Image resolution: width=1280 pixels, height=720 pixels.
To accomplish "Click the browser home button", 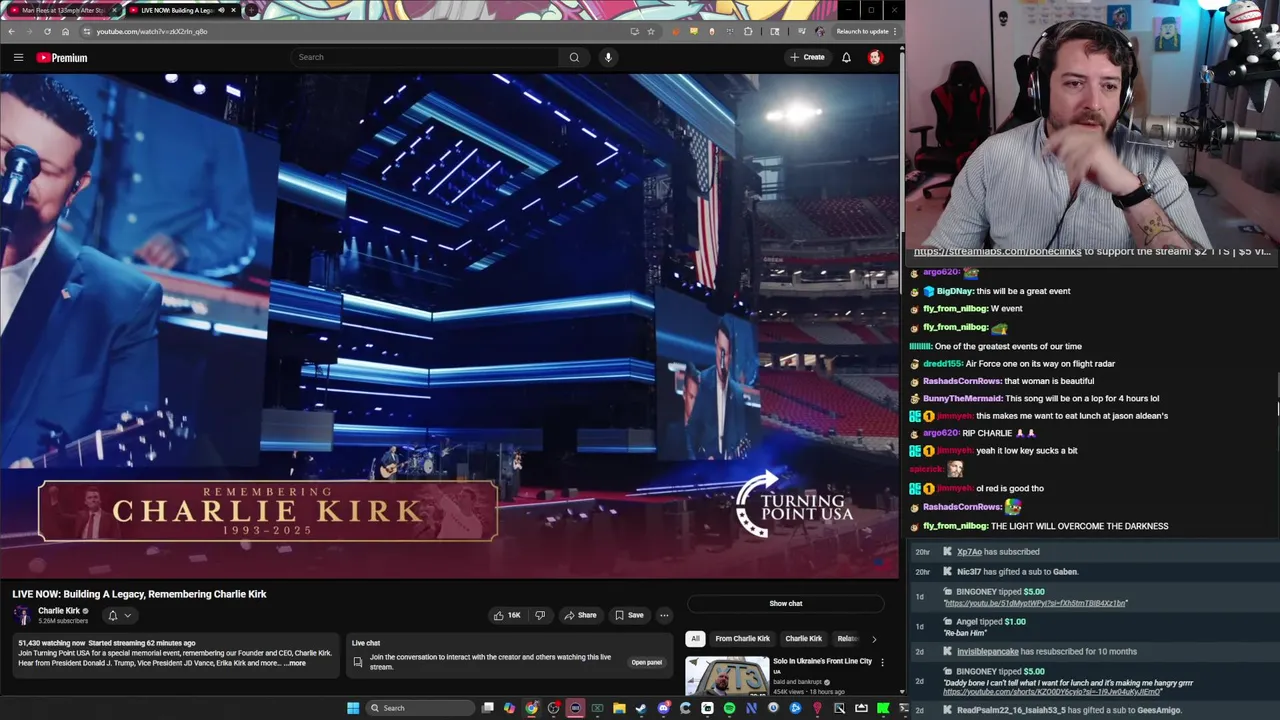I will (x=65, y=31).
